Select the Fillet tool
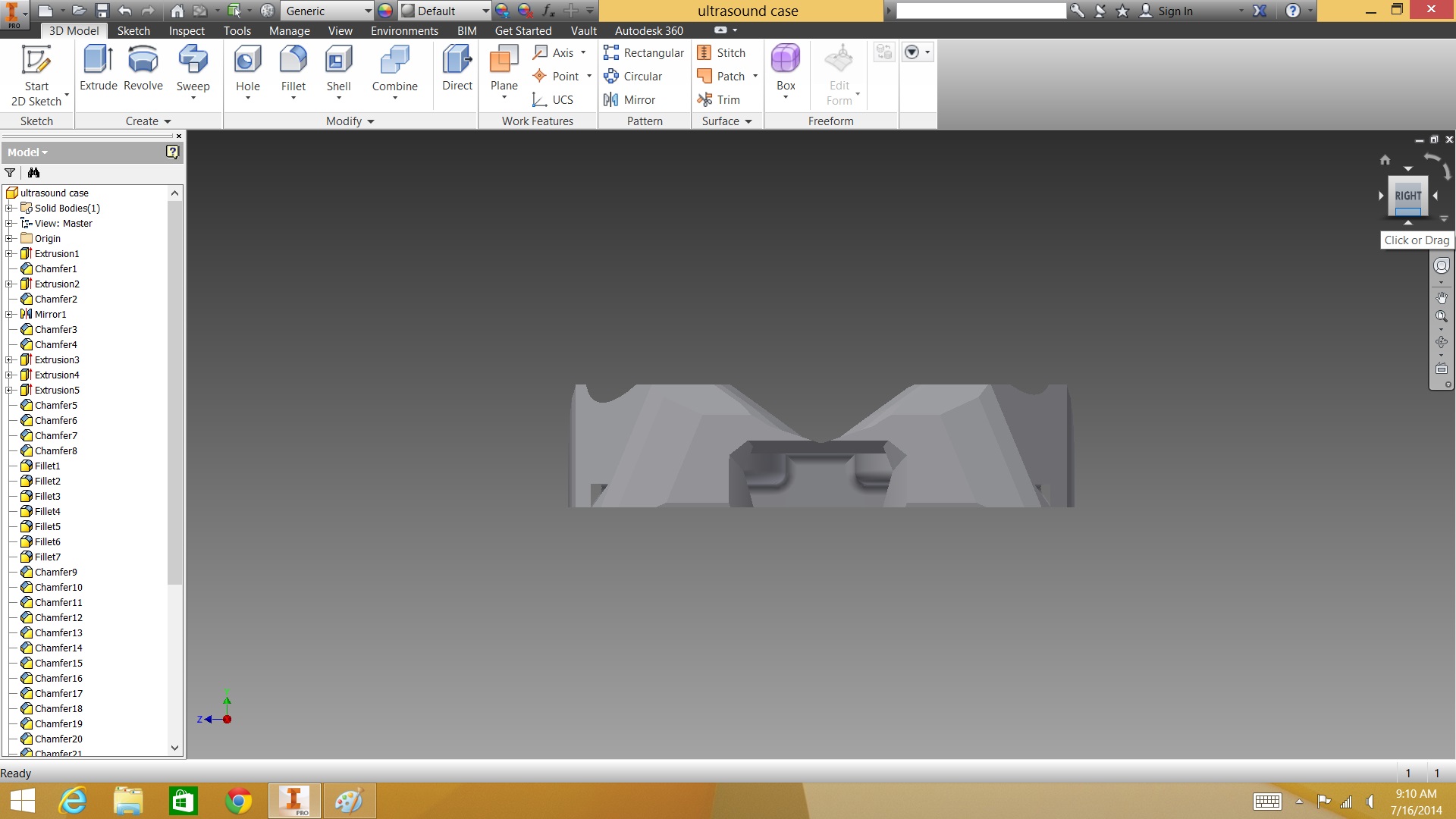Viewport: 1456px width, 819px height. pyautogui.click(x=293, y=72)
